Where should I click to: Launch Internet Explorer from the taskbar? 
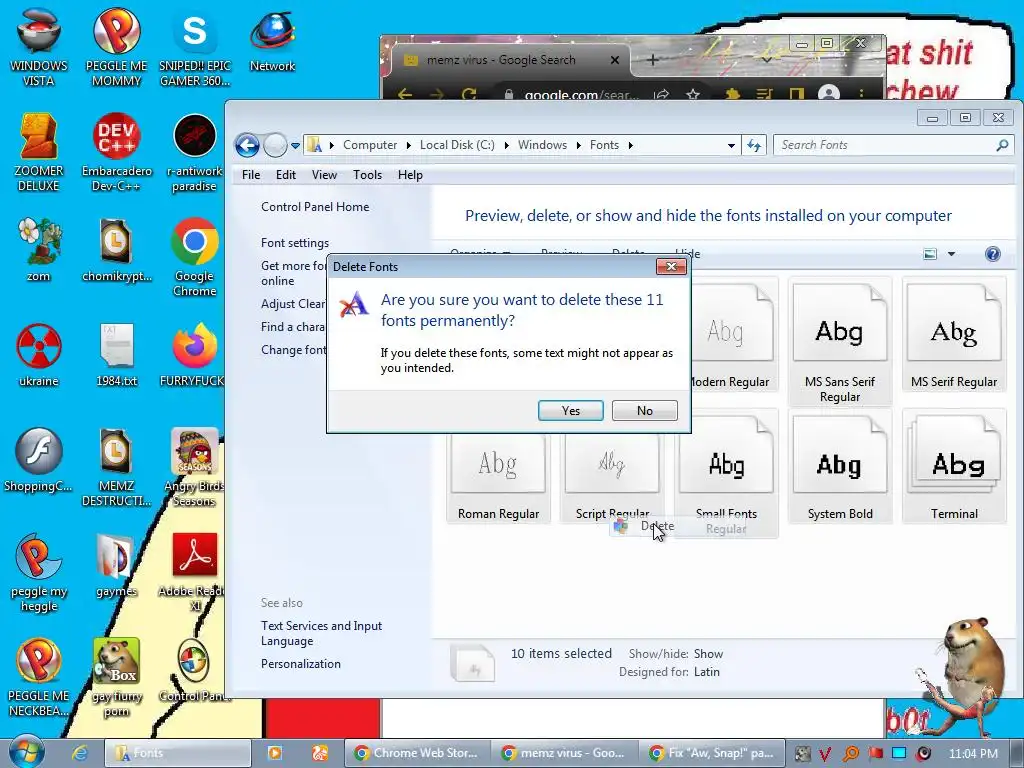click(80, 753)
